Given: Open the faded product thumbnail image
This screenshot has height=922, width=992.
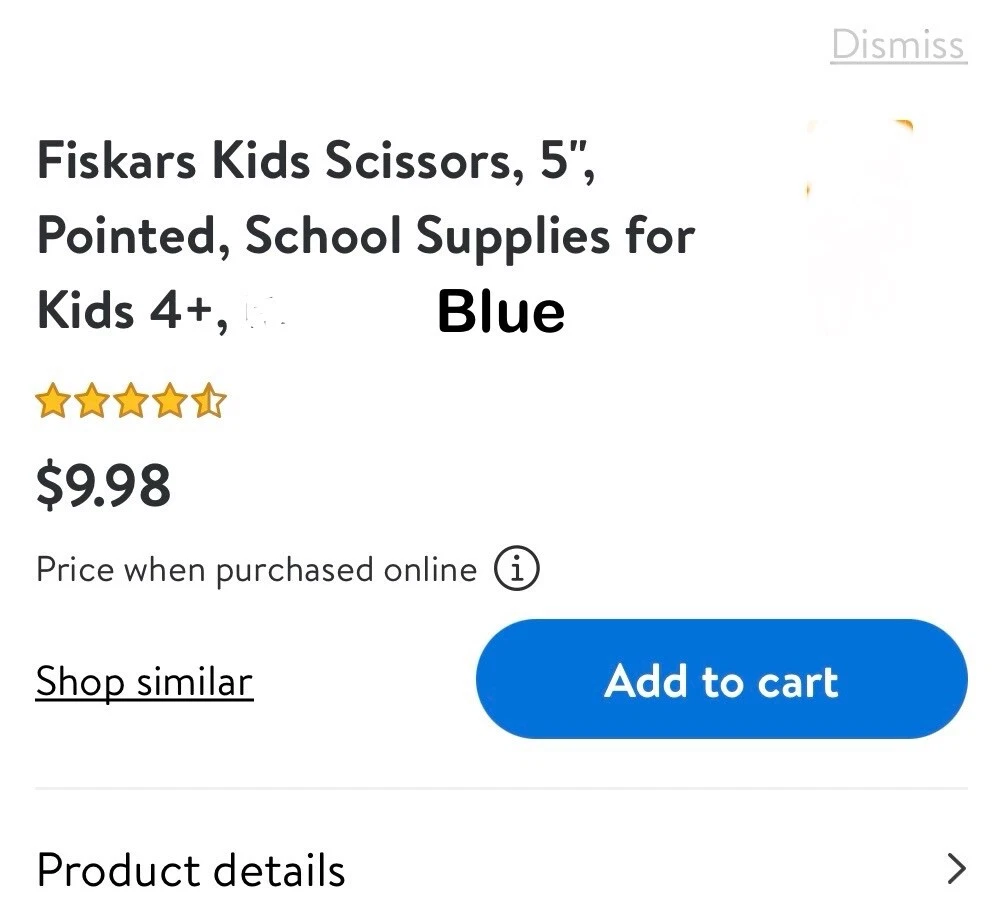Looking at the screenshot, I should pyautogui.click(x=864, y=225).
